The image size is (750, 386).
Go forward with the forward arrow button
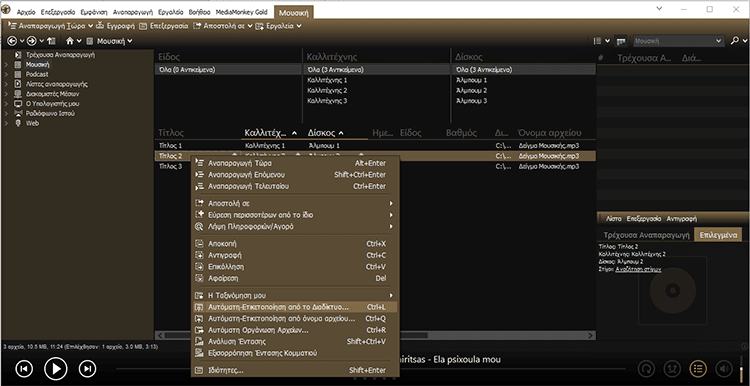(x=32, y=41)
